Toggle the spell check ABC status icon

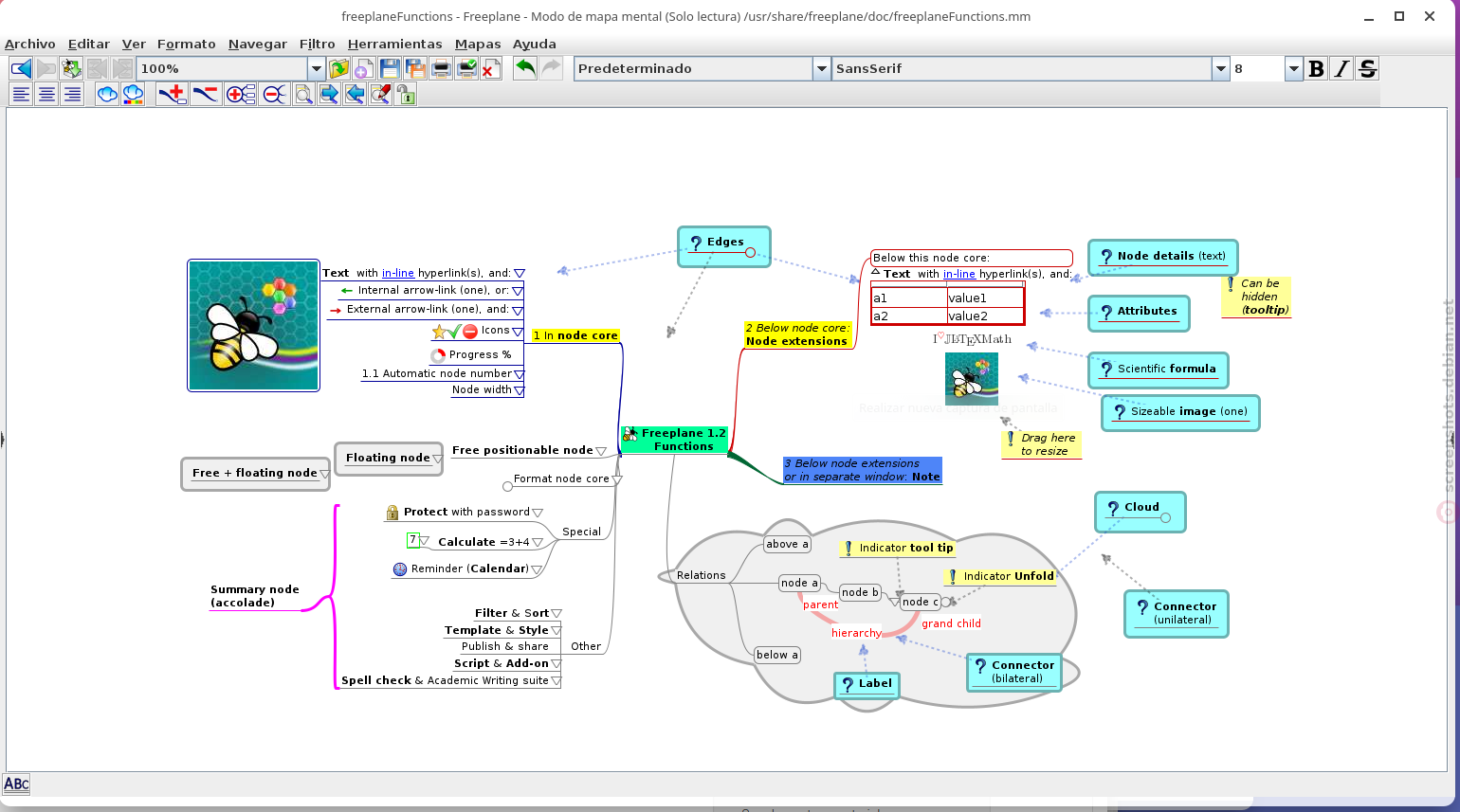tap(16, 784)
